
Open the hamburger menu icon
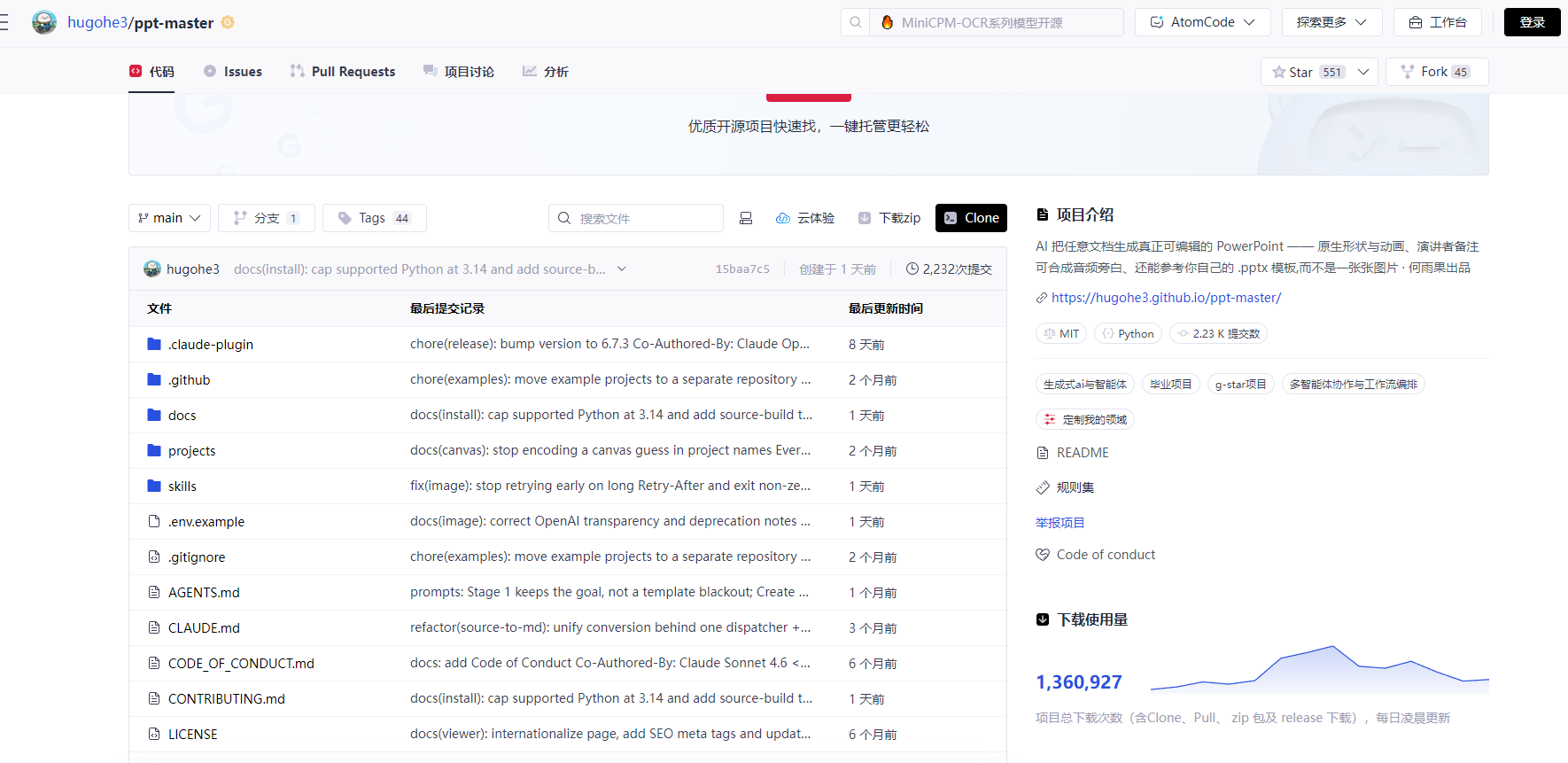point(4,22)
